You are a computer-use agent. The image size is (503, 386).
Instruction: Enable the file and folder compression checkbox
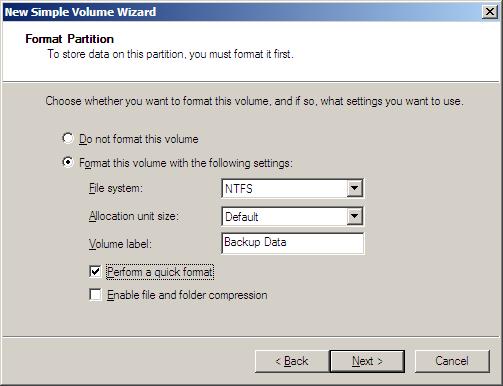[95, 295]
